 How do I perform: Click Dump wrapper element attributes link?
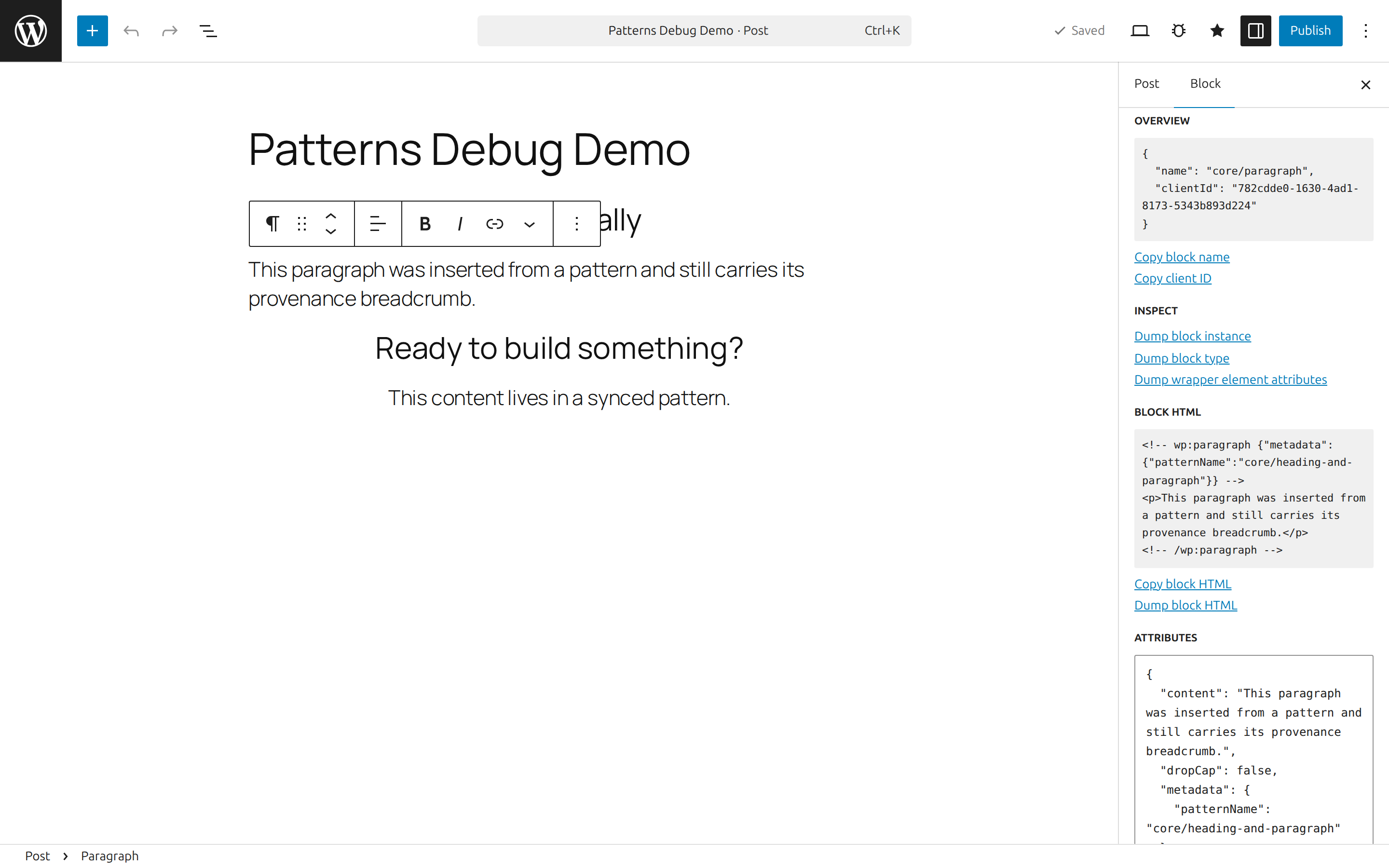(1231, 380)
